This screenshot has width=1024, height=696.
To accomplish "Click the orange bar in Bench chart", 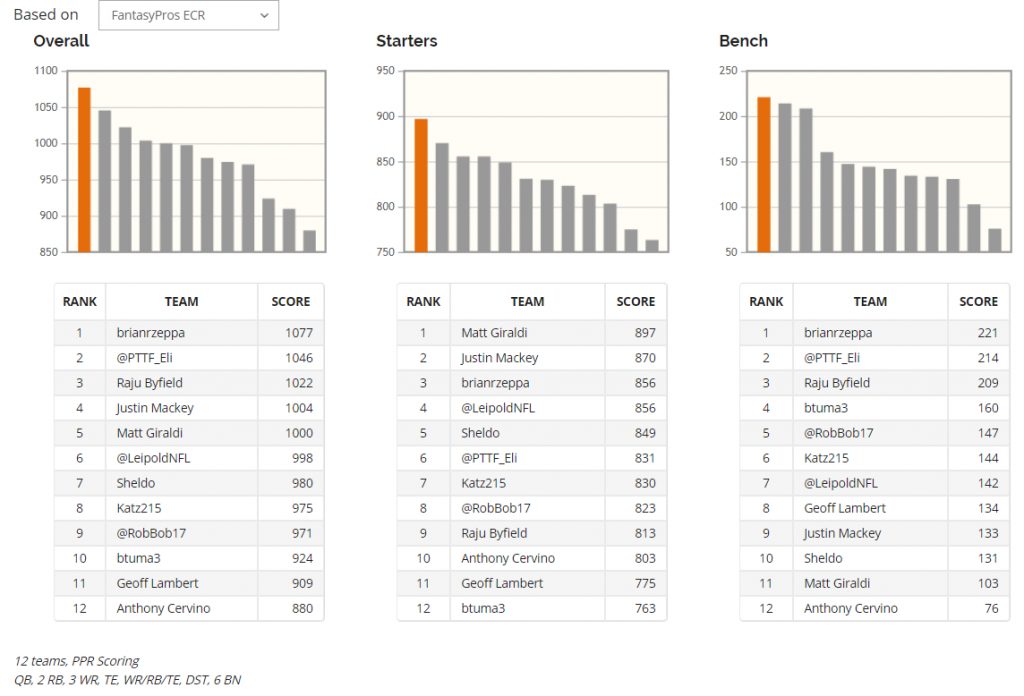I will [764, 174].
